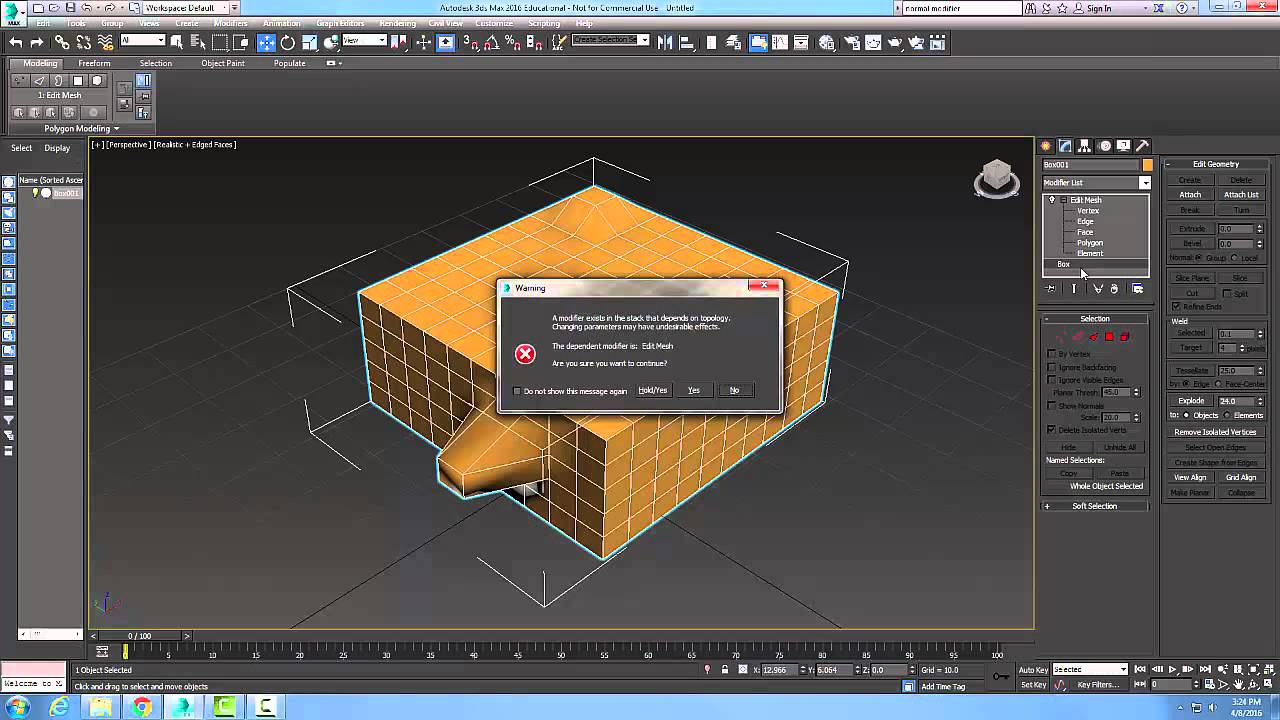Image resolution: width=1280 pixels, height=720 pixels.
Task: Open the Workspace: Default dropdown
Action: click(x=185, y=8)
